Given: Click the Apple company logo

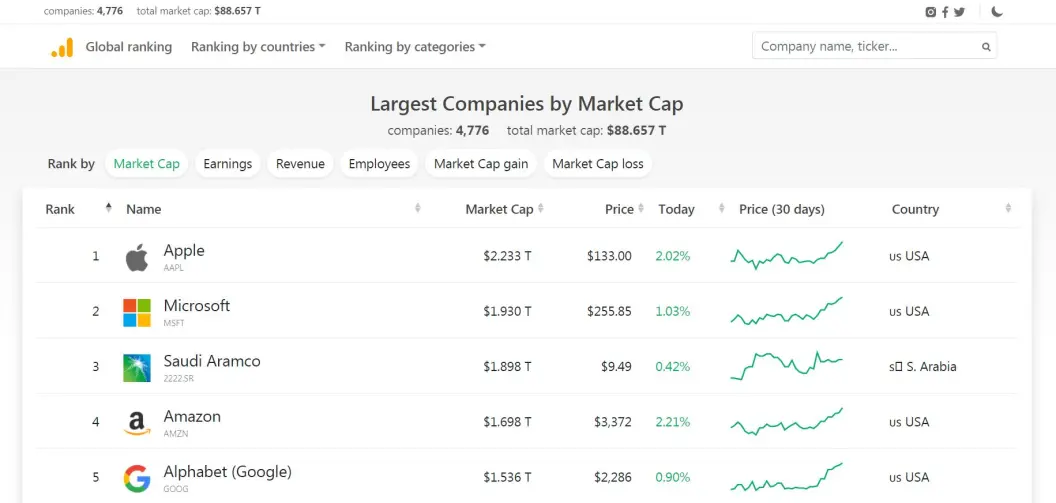Looking at the screenshot, I should (x=137, y=257).
